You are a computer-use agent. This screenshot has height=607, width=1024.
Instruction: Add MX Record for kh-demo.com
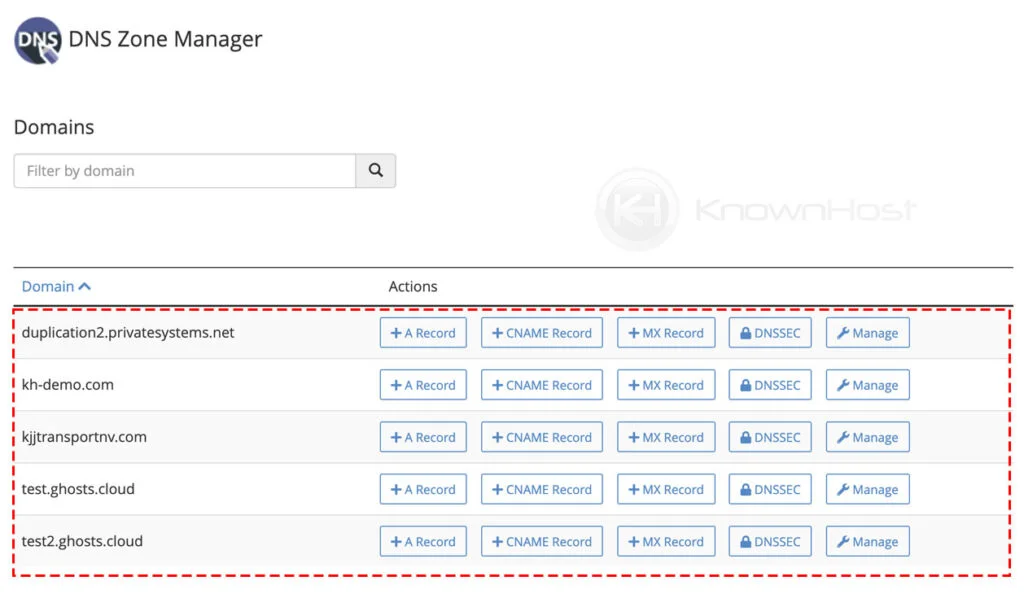[666, 385]
